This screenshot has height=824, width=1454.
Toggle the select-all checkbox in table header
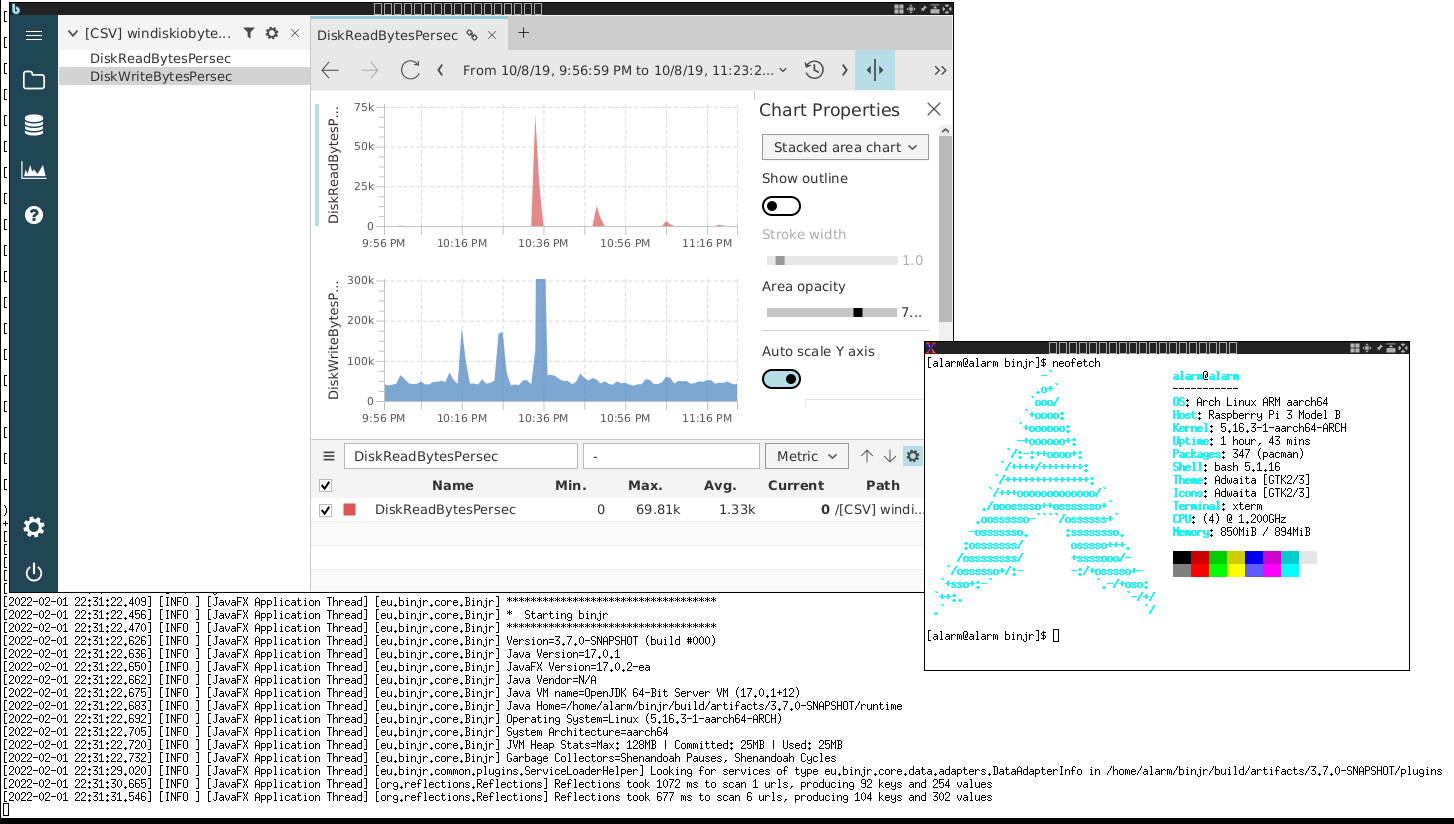coord(325,486)
